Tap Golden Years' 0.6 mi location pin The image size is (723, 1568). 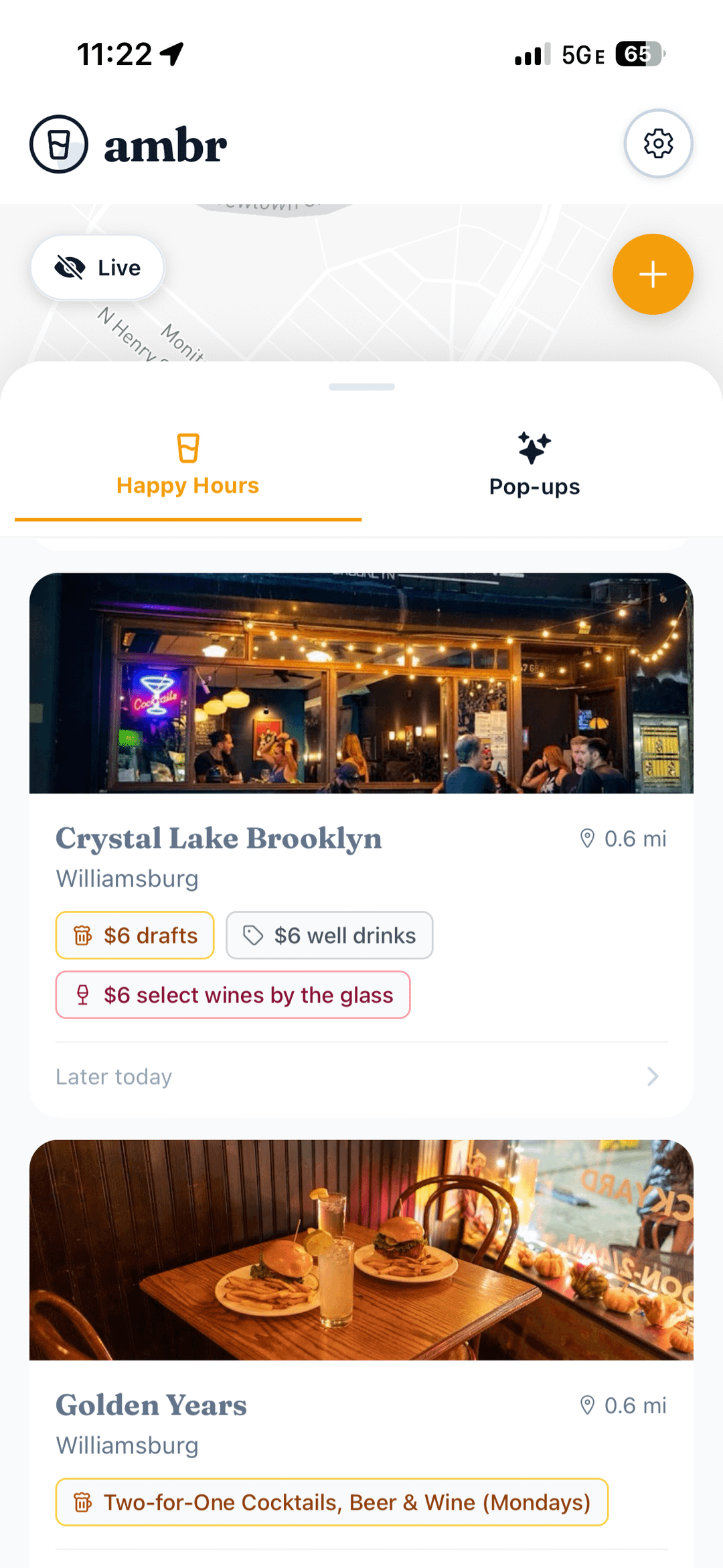[x=587, y=1405]
